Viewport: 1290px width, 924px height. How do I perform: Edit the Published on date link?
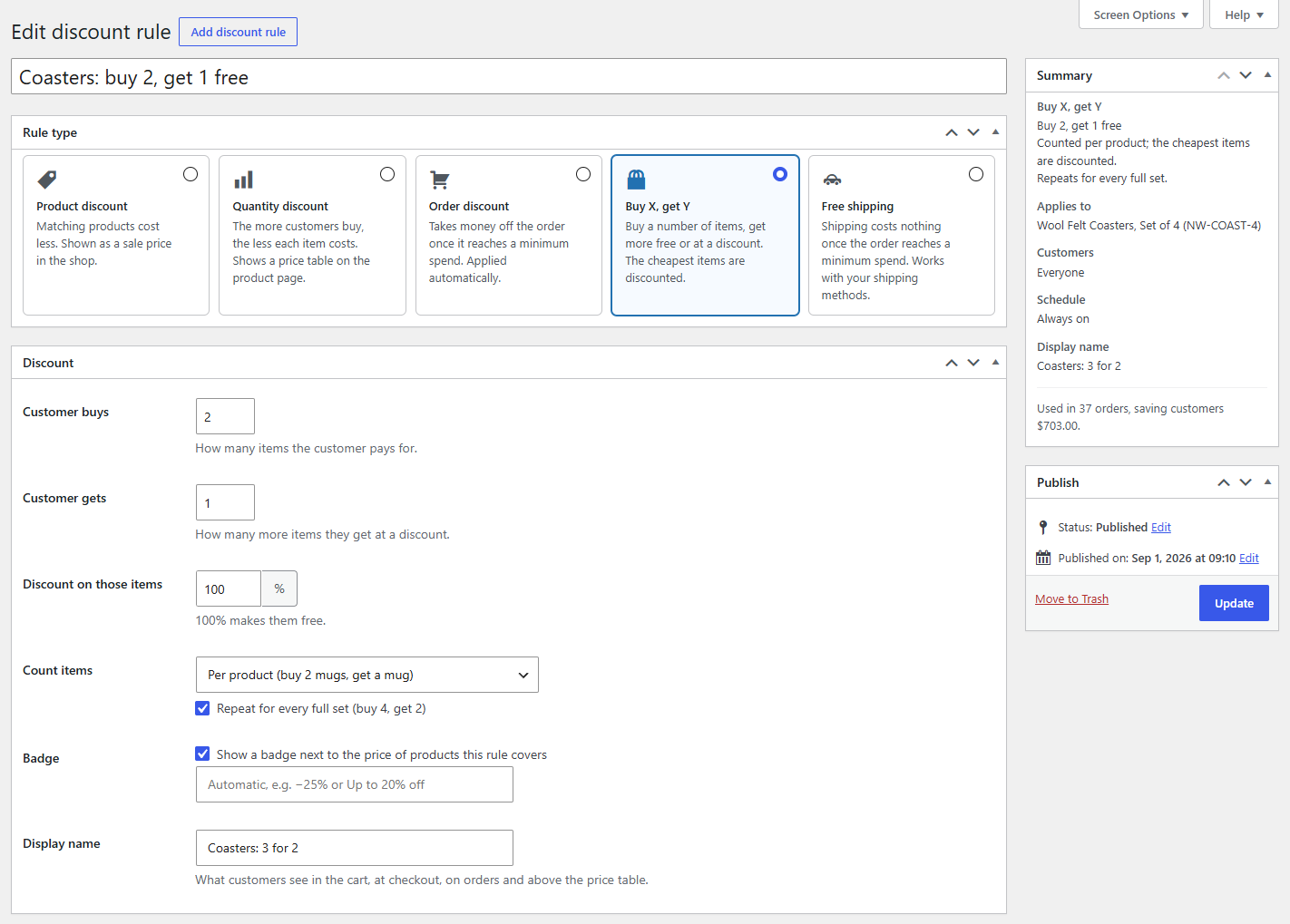[1249, 558]
